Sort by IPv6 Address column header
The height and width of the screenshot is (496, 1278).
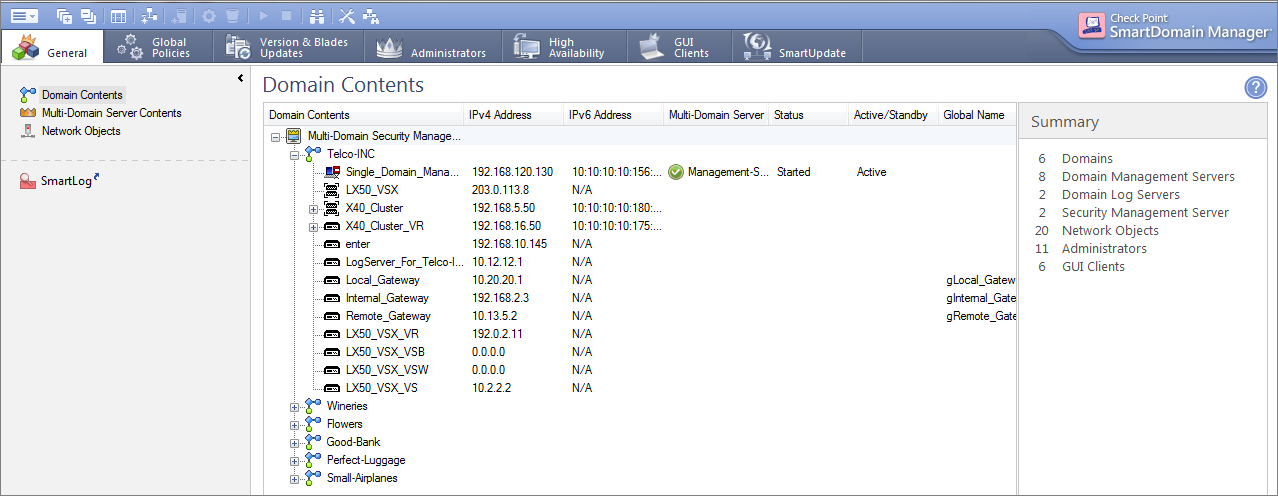613,115
